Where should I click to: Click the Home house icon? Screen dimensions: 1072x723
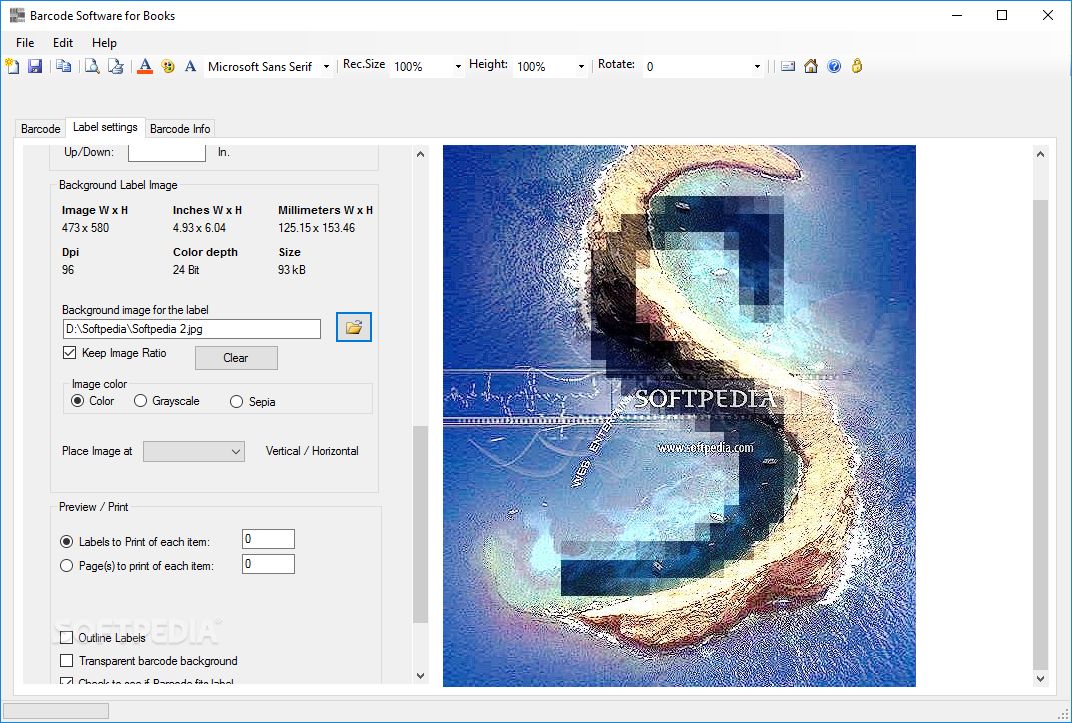point(811,66)
